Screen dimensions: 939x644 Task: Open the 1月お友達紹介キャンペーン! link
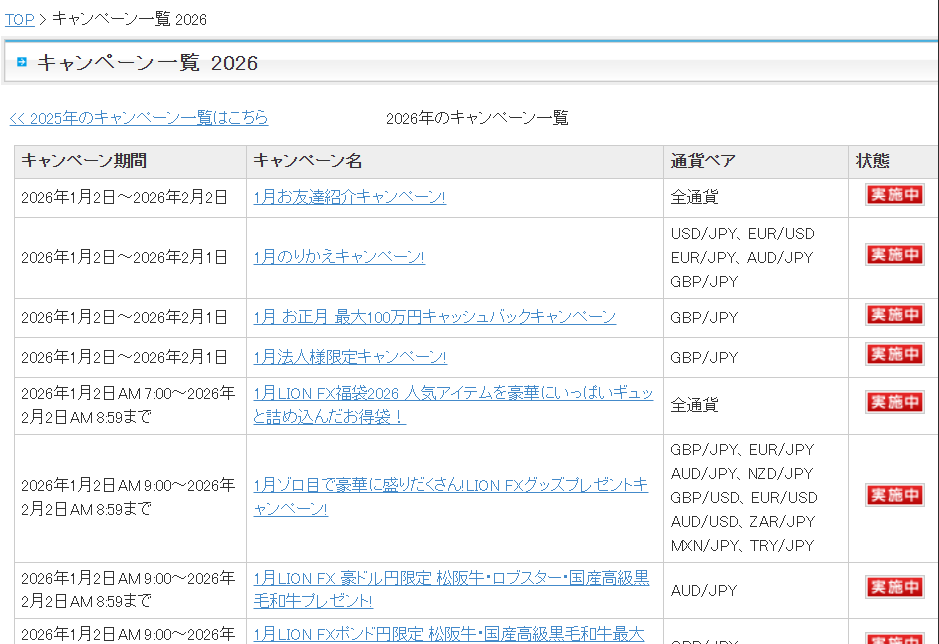pos(349,197)
